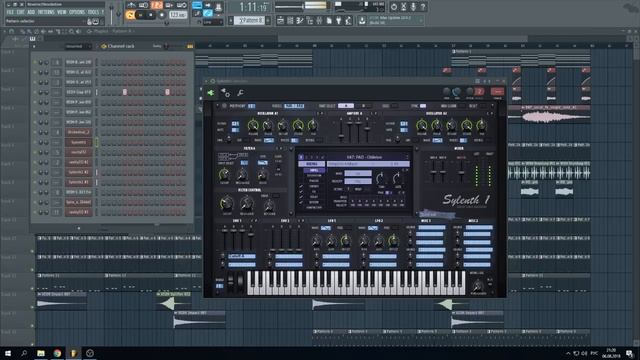
Task: Open the Misc 1 first source dropdown
Action: pyautogui.click(x=432, y=228)
